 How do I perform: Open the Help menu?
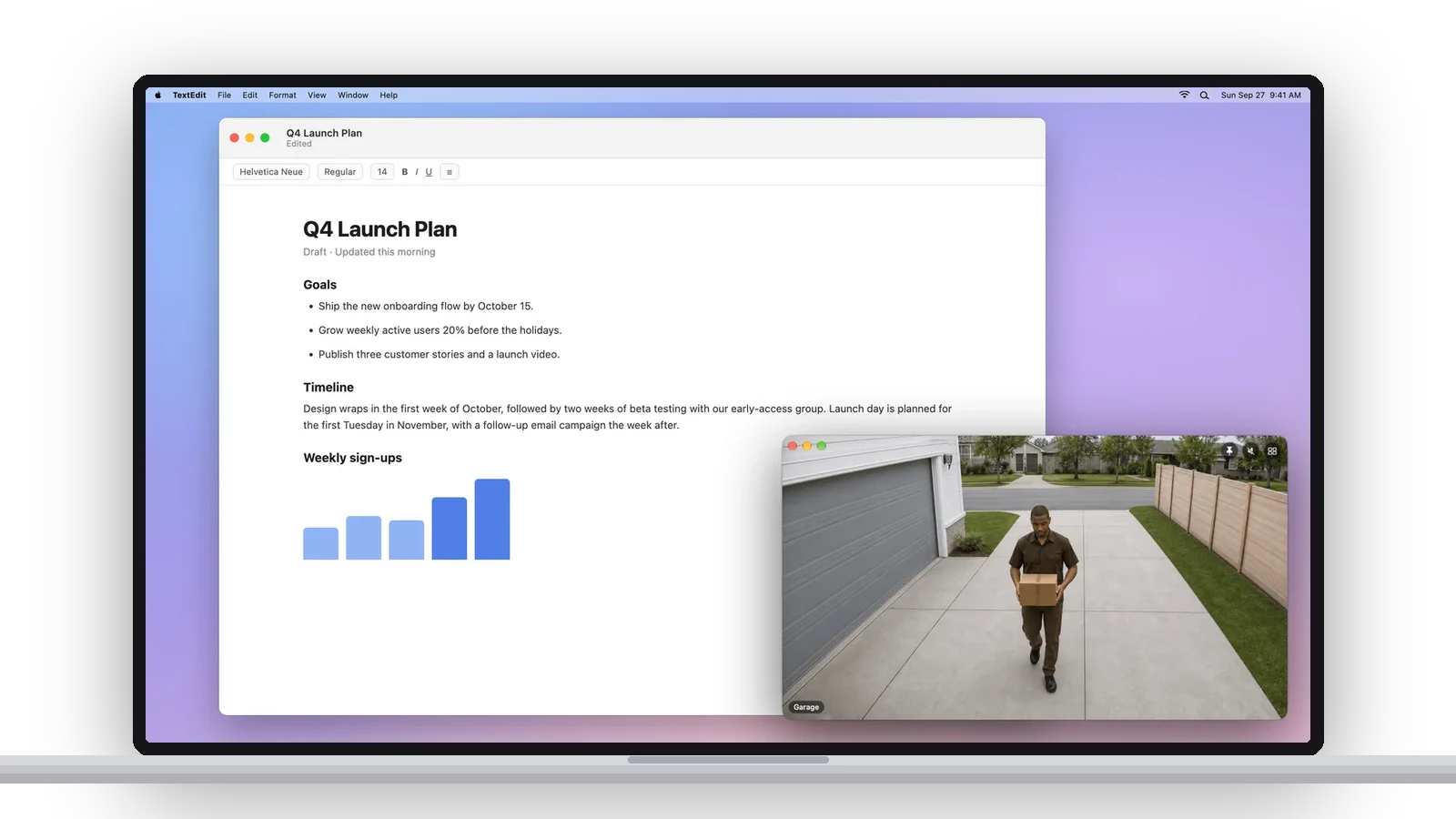389,95
